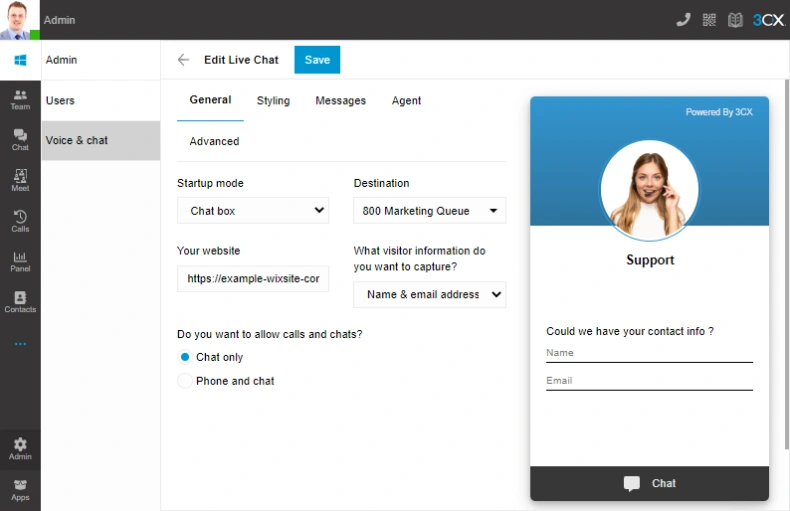Open the Name & email address dropdown
This screenshot has height=511, width=790.
tap(430, 294)
